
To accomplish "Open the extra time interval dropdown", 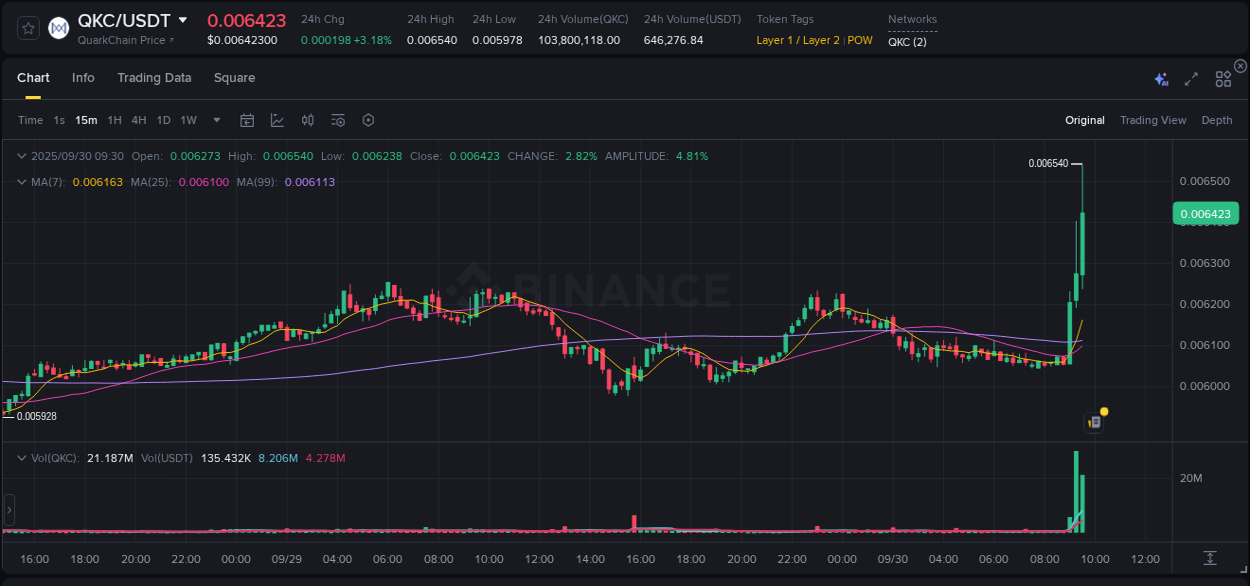I will pyautogui.click(x=215, y=120).
